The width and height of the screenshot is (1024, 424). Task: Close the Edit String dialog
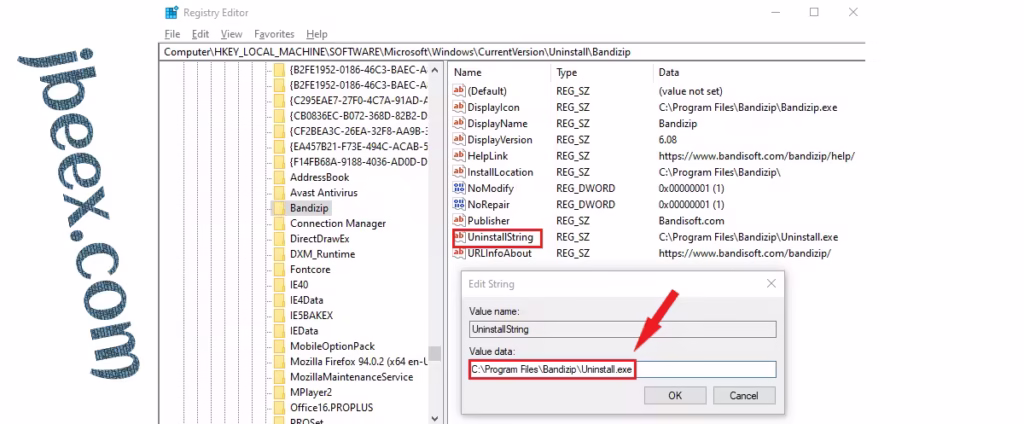pyautogui.click(x=771, y=284)
